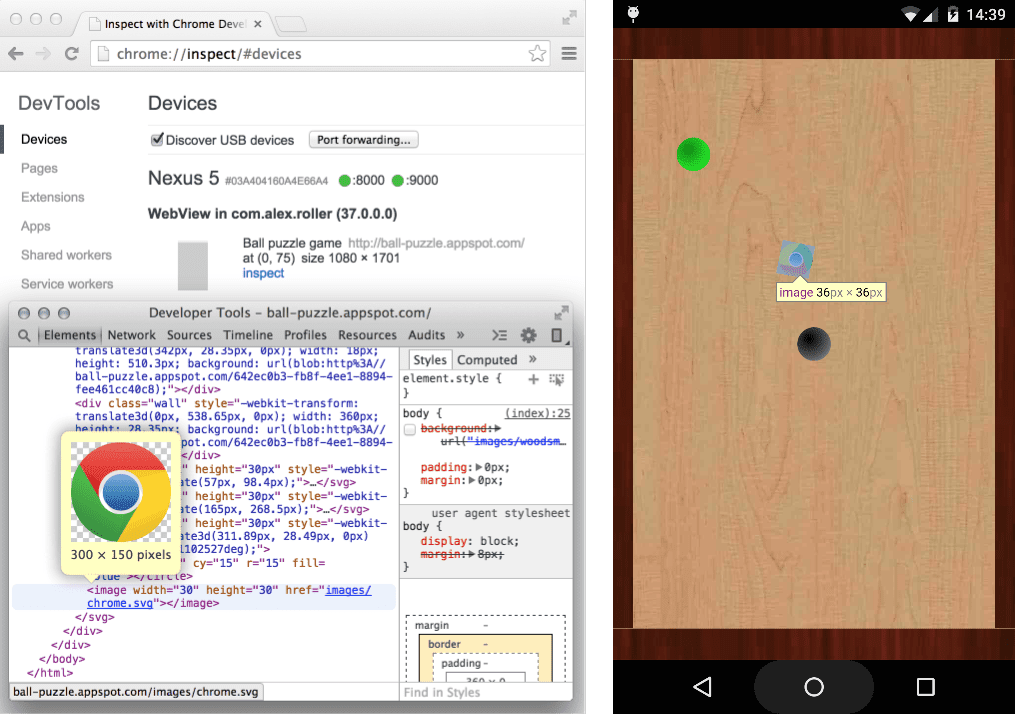Click the New Style Rule plus icon
This screenshot has height=714, width=1015.
pos(533,380)
